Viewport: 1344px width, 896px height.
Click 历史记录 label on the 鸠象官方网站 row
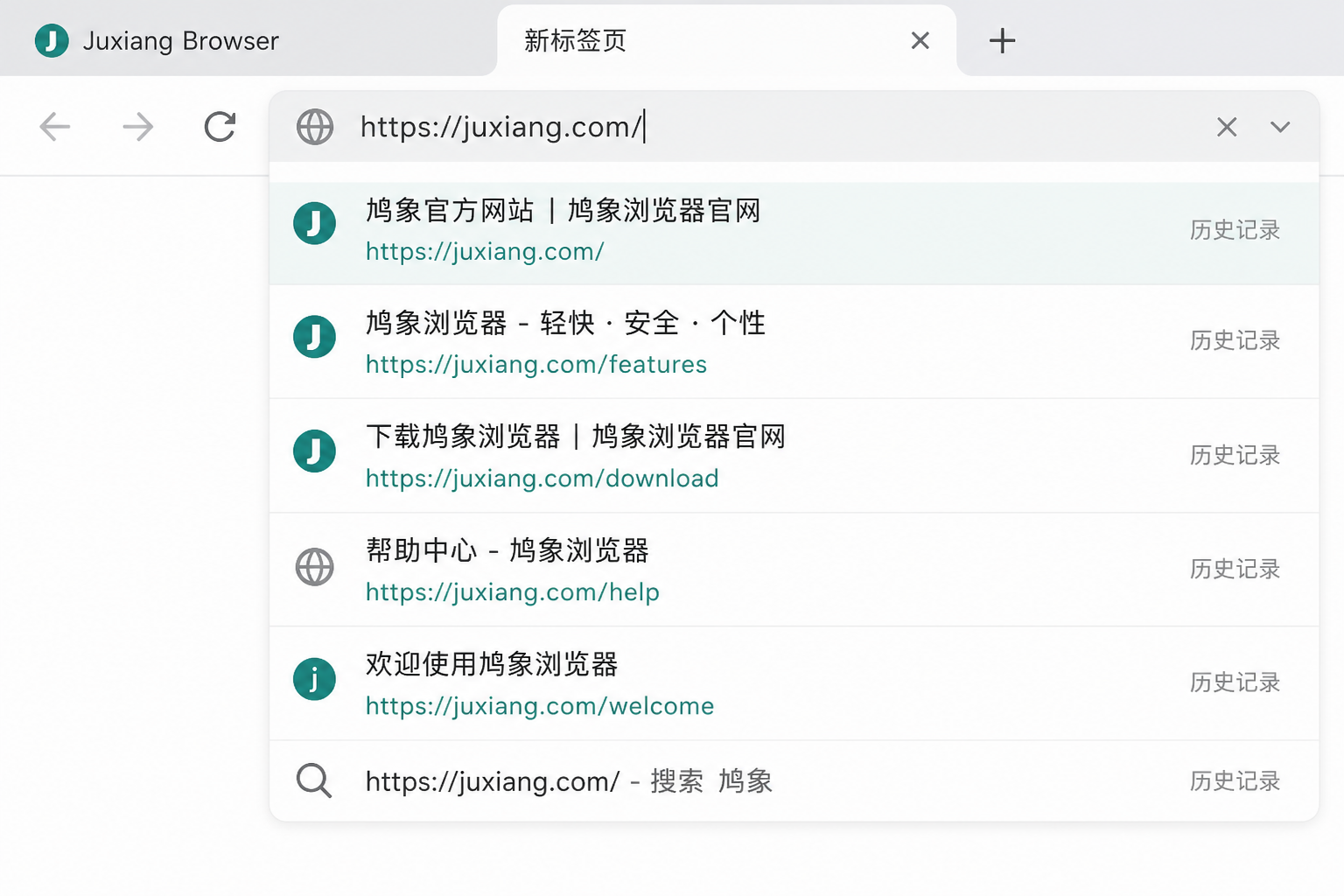[x=1235, y=230]
